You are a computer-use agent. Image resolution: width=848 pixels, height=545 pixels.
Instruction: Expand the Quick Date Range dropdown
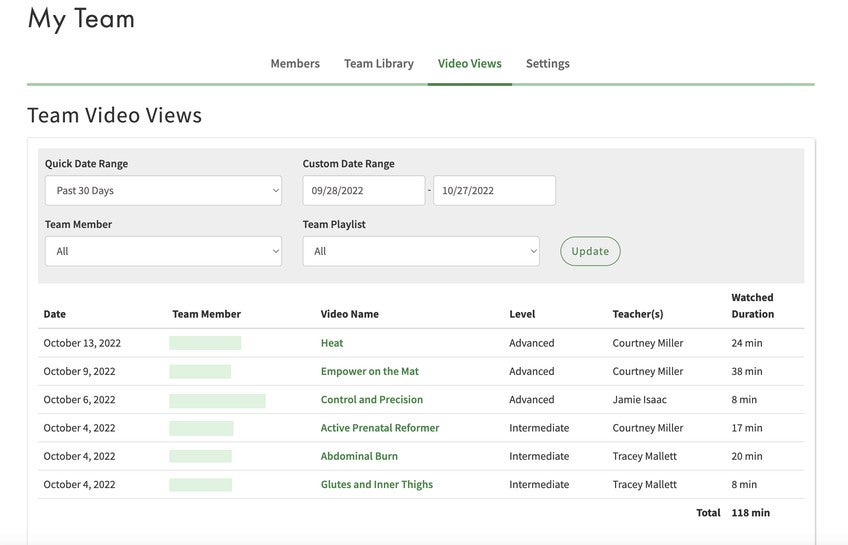(163, 191)
